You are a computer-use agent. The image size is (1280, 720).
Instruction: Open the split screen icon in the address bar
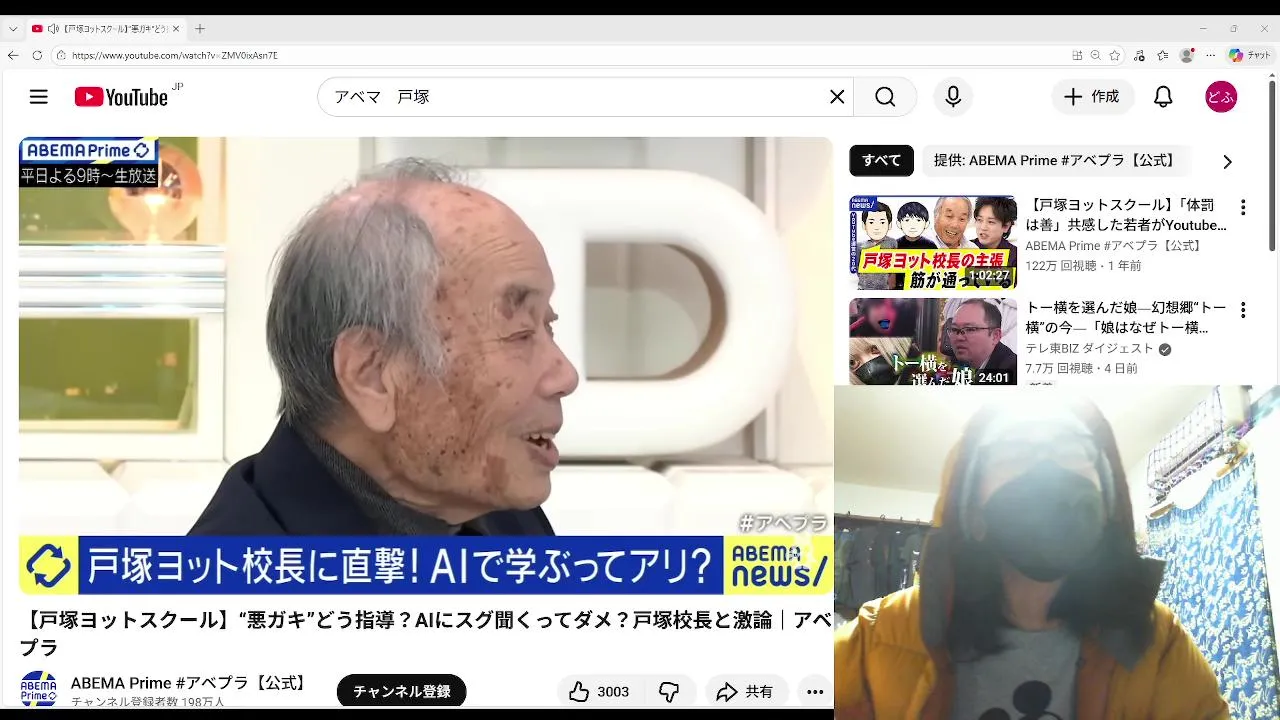(1077, 55)
